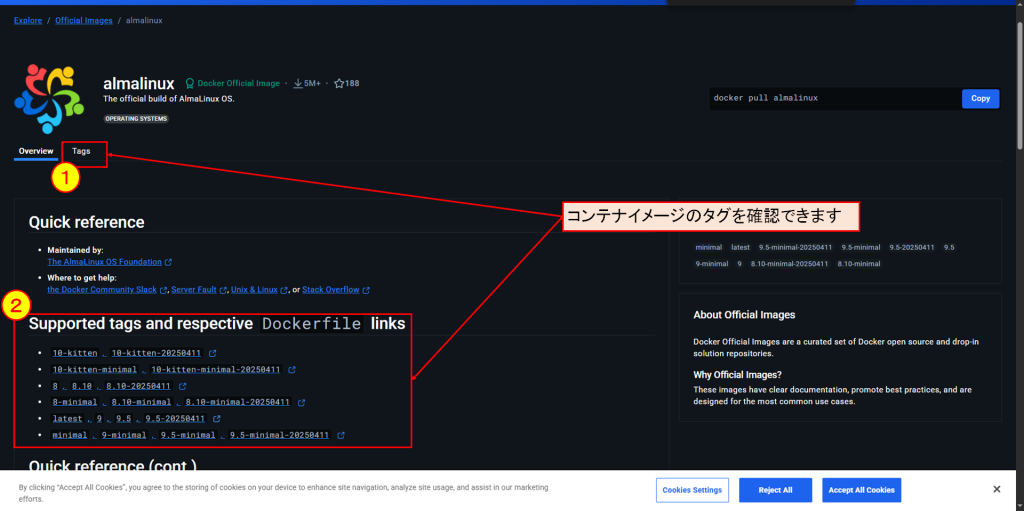Open the 8.10-20250411 tag link
Viewport: 1024px width, 511px height.
(x=138, y=386)
